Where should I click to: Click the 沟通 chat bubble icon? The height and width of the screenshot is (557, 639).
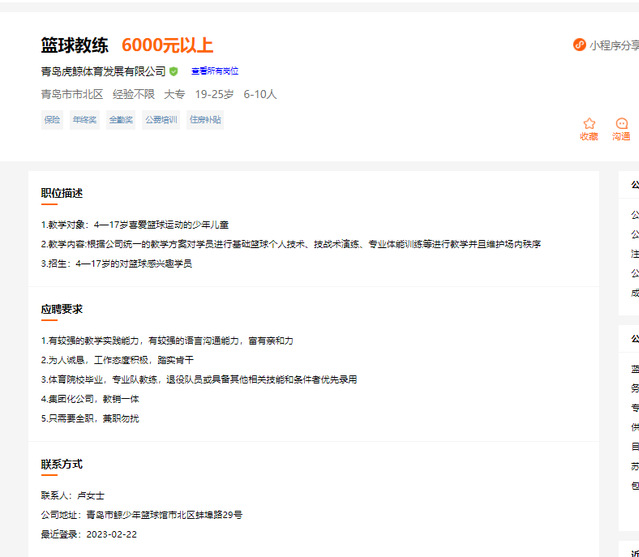pyautogui.click(x=622, y=123)
